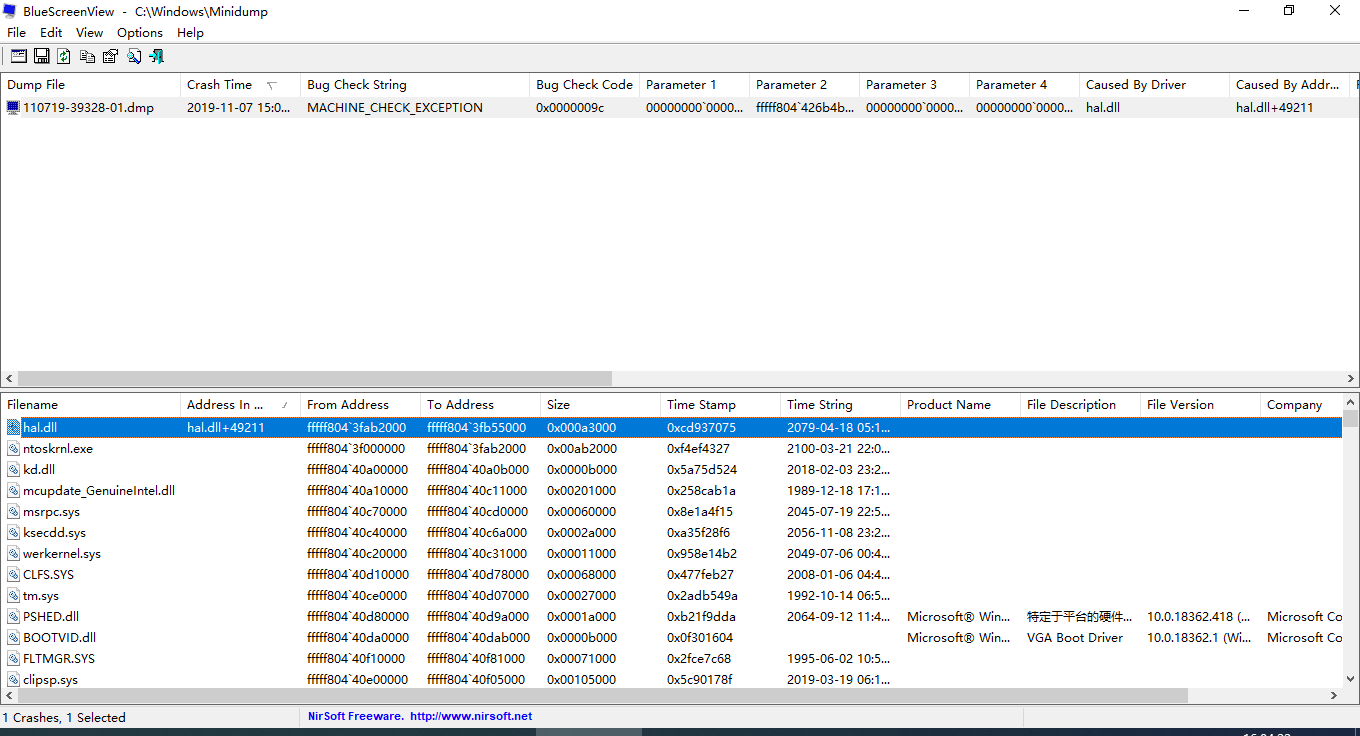Sort crashes by Crash Time header
The width and height of the screenshot is (1360, 736).
click(240, 85)
